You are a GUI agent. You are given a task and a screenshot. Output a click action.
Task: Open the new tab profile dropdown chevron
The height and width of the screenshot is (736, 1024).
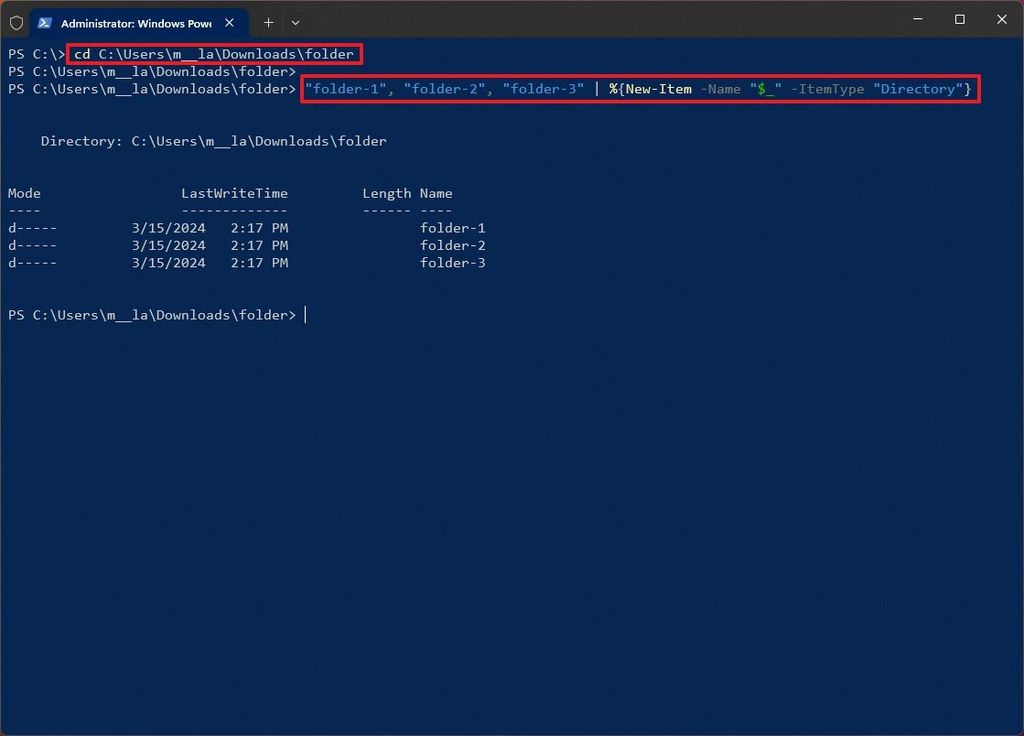(295, 22)
